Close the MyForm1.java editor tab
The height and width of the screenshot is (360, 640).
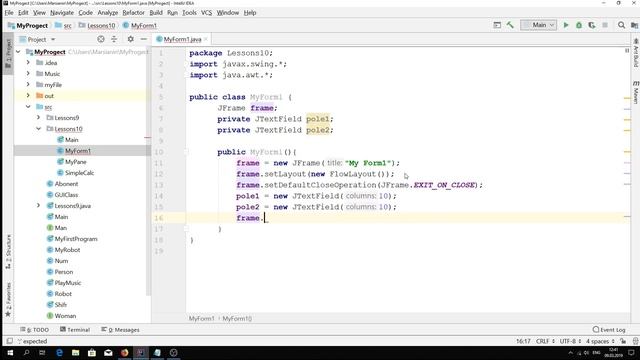click(206, 39)
